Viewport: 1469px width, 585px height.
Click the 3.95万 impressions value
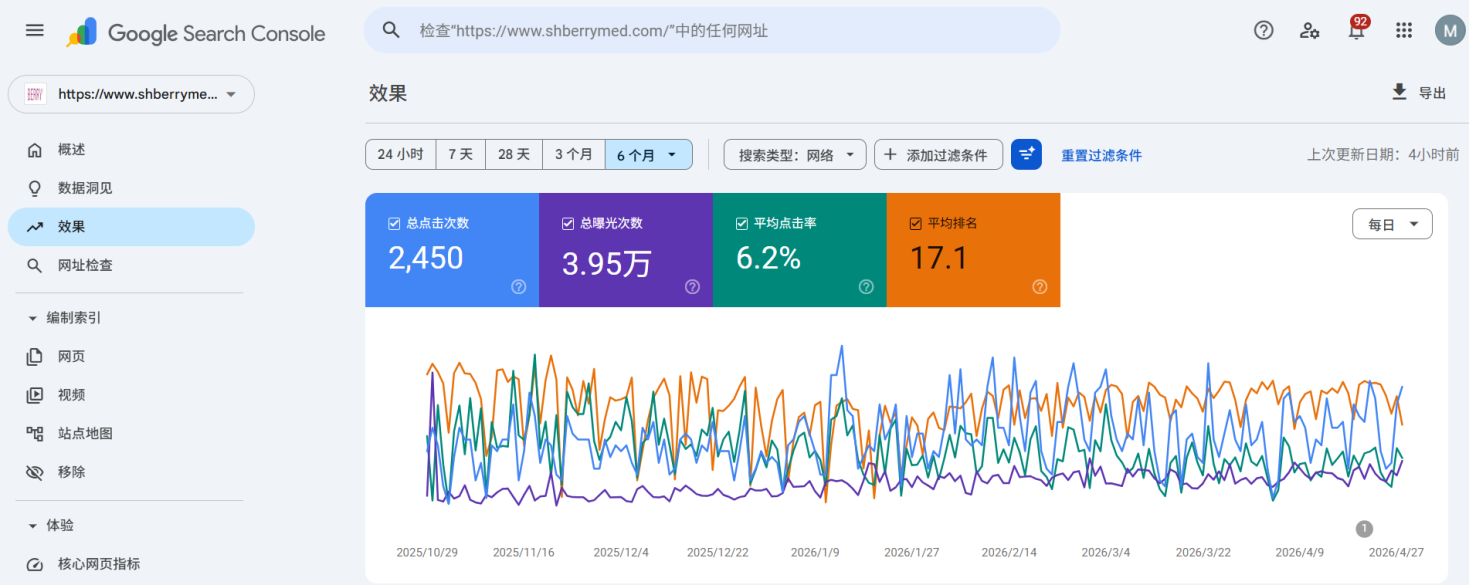607,263
